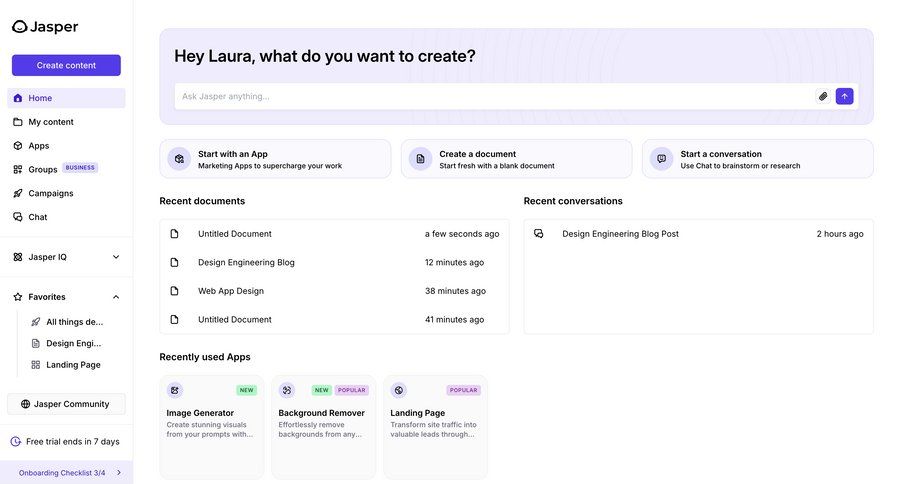The image size is (900, 484).
Task: Go to Home in sidebar
Action: 66,98
